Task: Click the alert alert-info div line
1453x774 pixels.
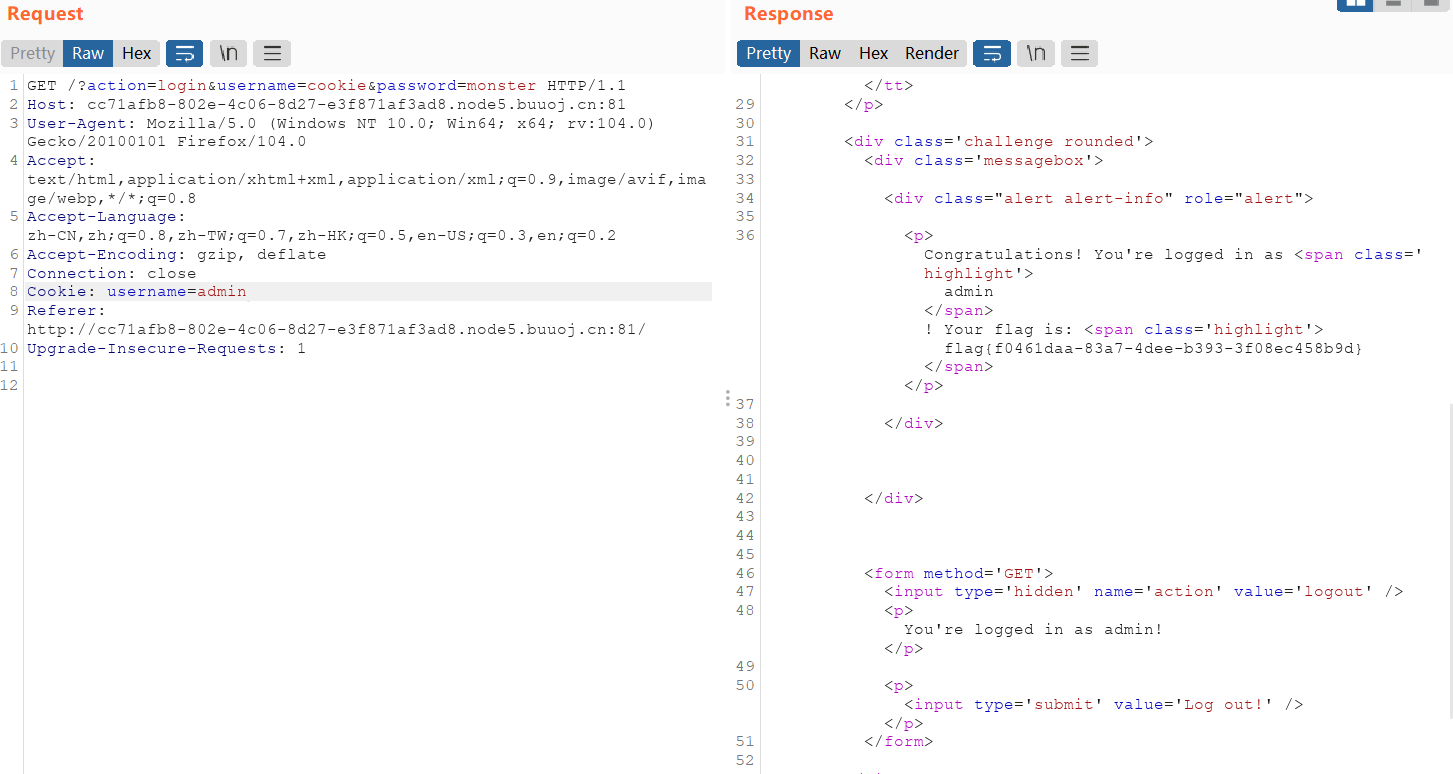Action: click(x=1098, y=199)
